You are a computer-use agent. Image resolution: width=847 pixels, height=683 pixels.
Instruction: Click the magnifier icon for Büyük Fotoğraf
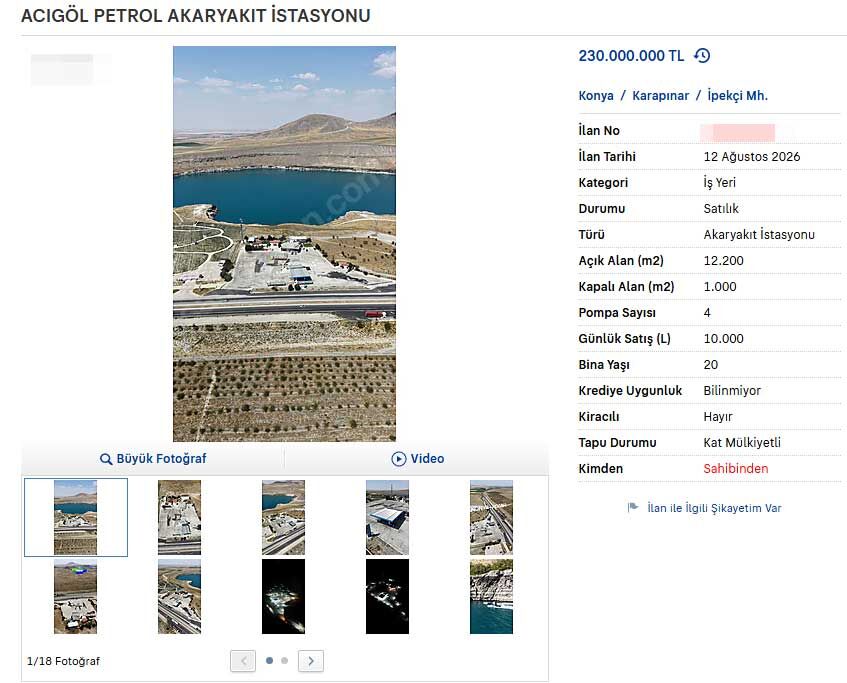coord(106,459)
